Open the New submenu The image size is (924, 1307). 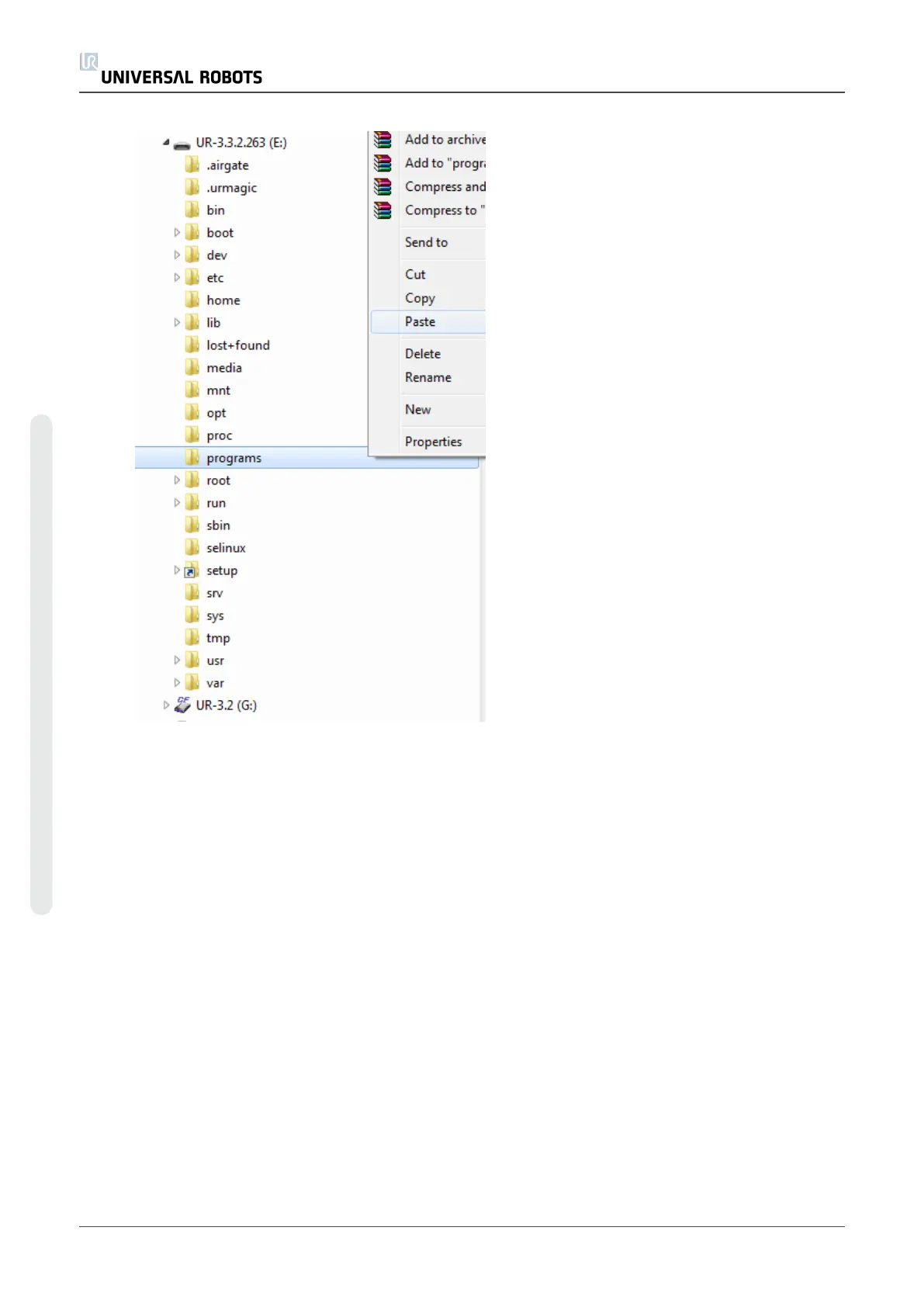pyautogui.click(x=428, y=410)
